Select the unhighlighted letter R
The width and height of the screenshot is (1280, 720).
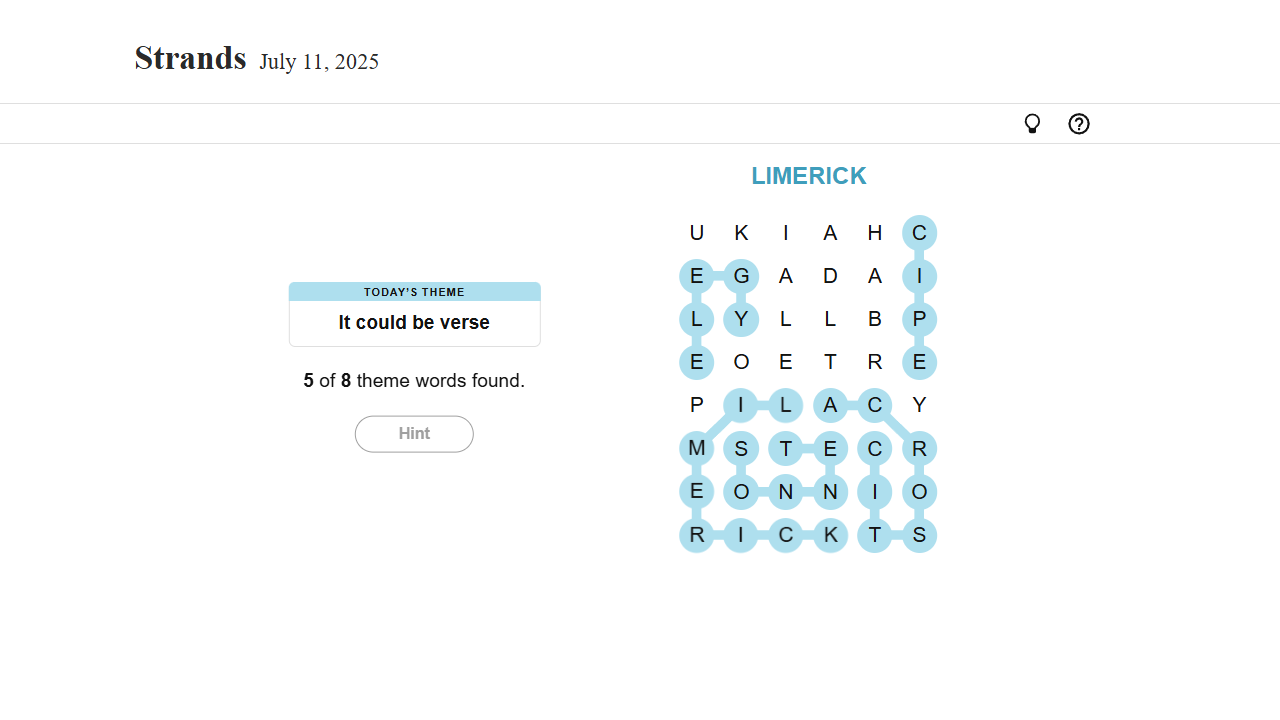(875, 362)
